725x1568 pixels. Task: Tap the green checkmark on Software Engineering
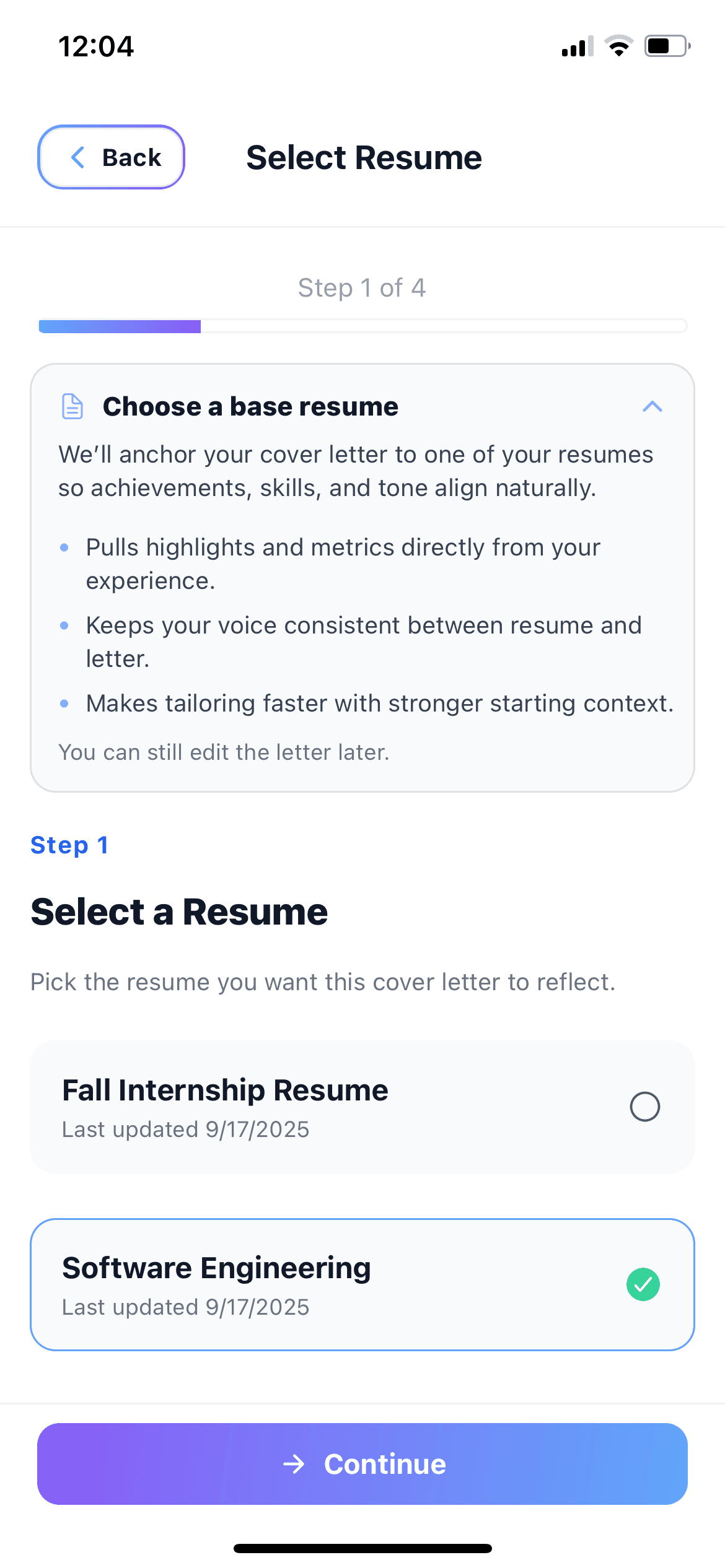(643, 1284)
